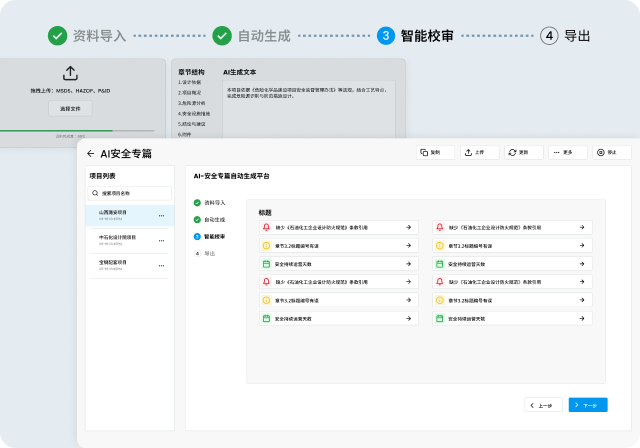Image resolution: width=640 pixels, height=448 pixels.
Task: Click the green calendar icon in the bottom-left card
Action: (267, 318)
